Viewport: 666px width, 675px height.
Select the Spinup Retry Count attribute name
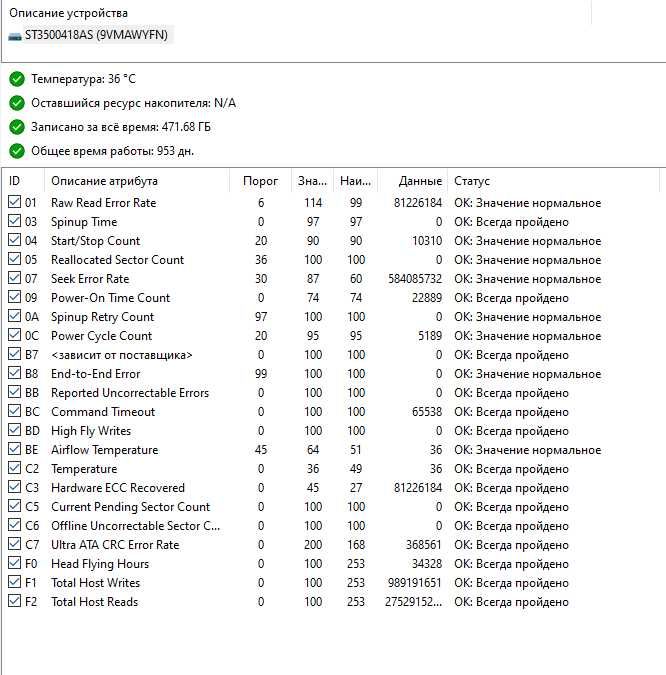coord(102,317)
